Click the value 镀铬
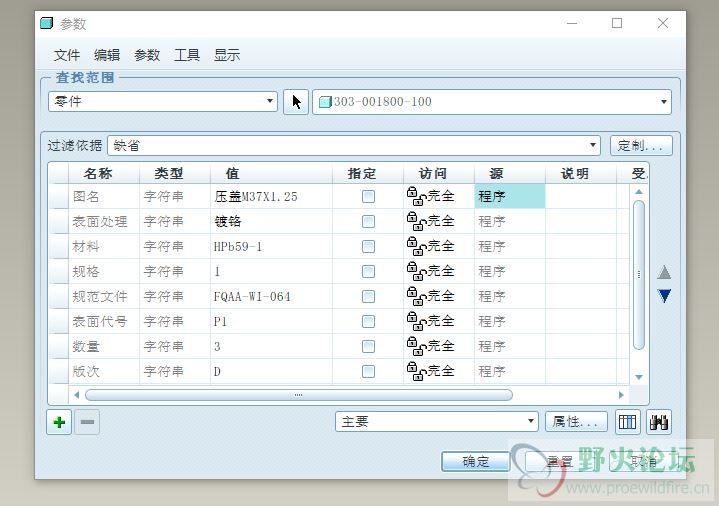Screen dimensions: 719x506 click(x=228, y=222)
